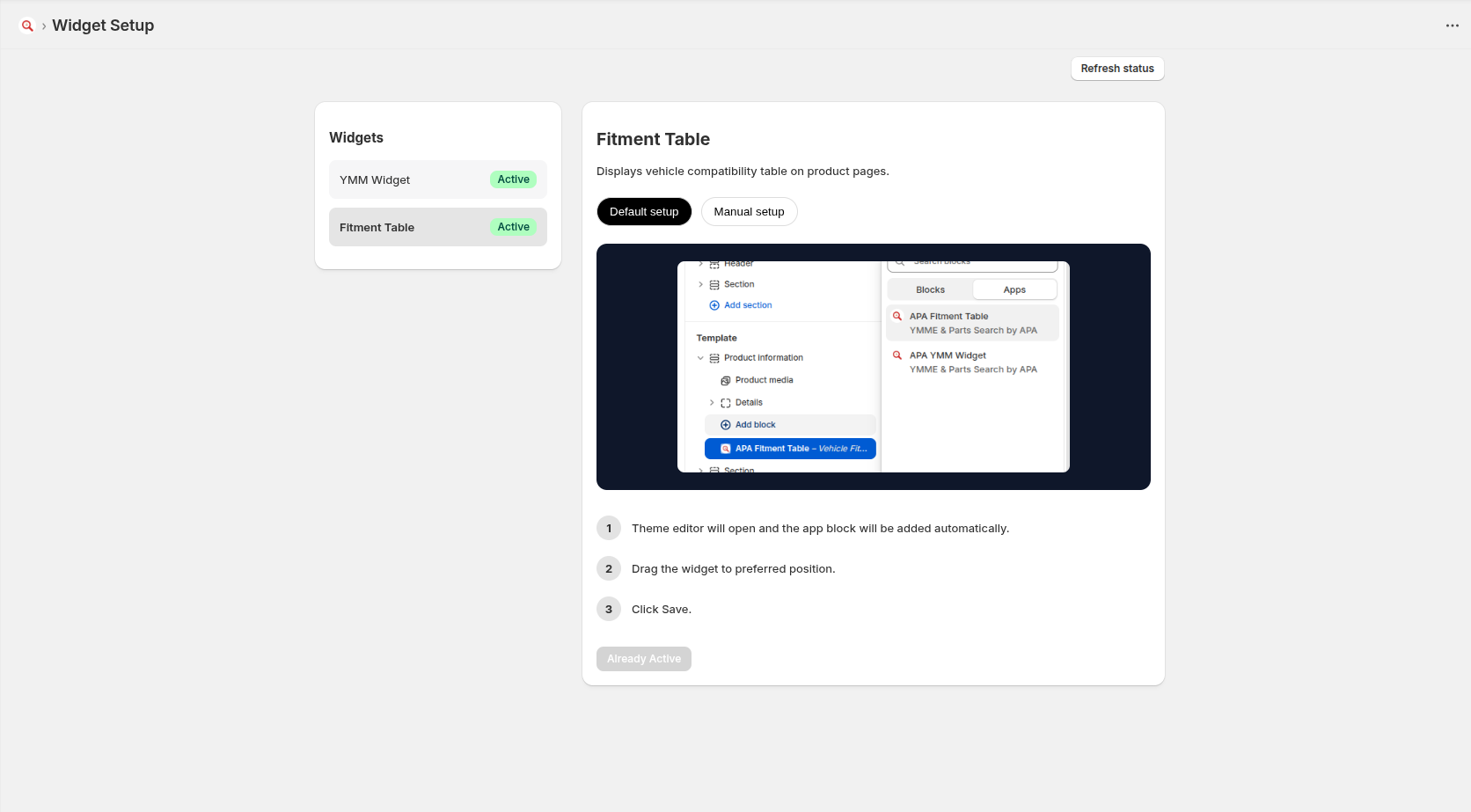Expand the Product information chevron in preview
This screenshot has height=812, width=1471.
pos(700,358)
